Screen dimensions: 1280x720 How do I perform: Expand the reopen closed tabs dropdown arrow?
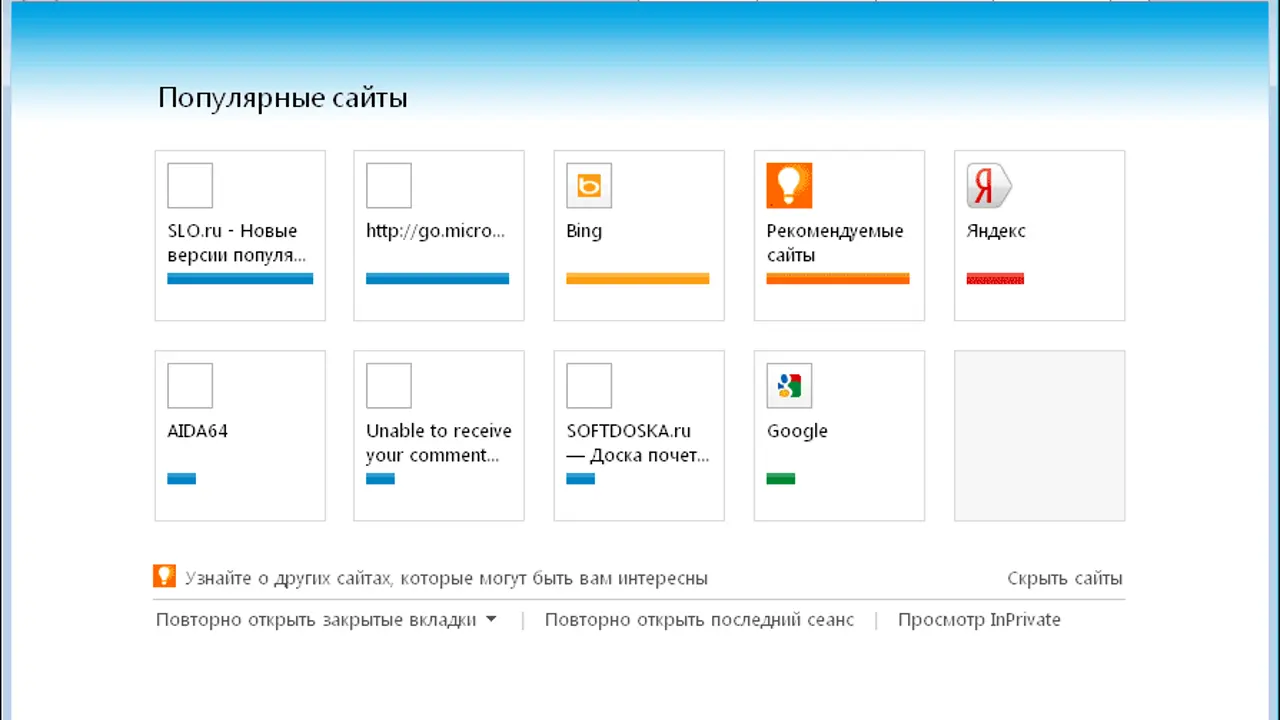[x=491, y=620]
